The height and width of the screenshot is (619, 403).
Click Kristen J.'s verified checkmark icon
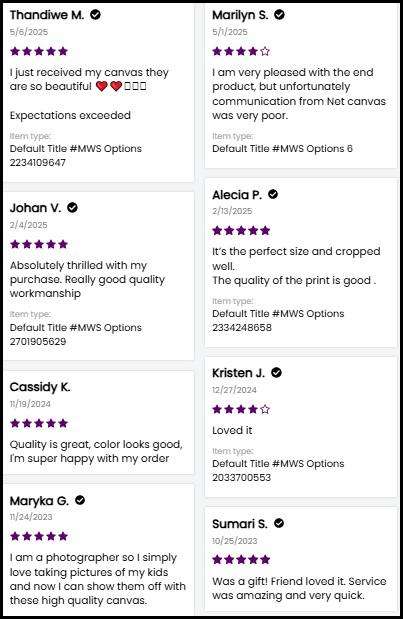(276, 372)
